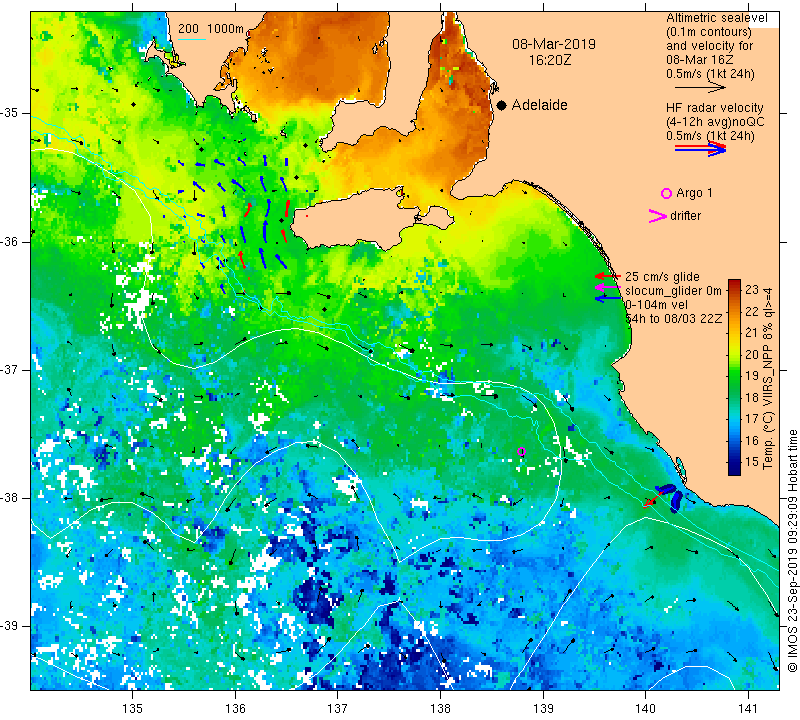The width and height of the screenshot is (800, 720).
Task: Click the '0.5m/s (1kt 24h)' altimetric scale text
Action: pyautogui.click(x=710, y=73)
